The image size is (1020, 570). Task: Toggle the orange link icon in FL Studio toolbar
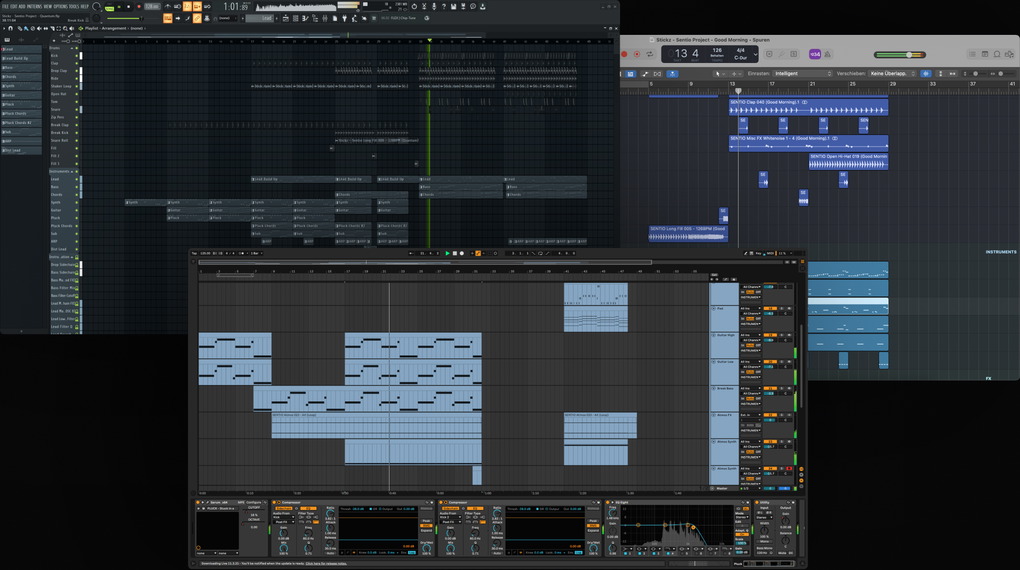coord(196,18)
